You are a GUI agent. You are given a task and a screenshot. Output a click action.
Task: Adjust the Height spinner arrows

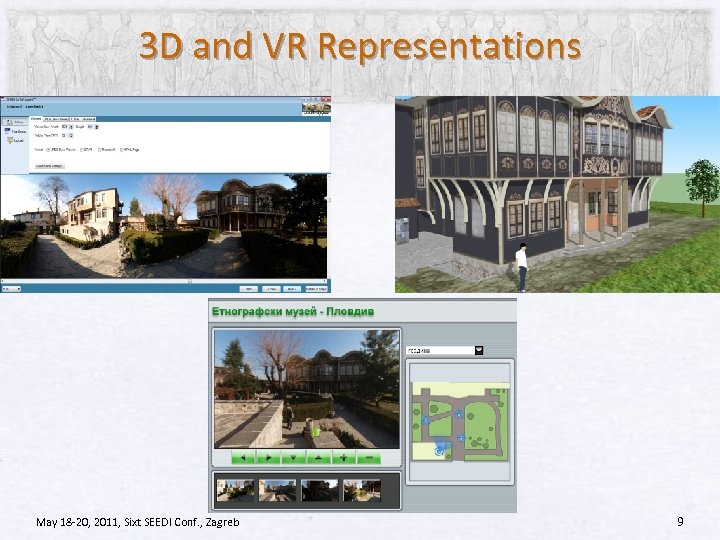click(x=96, y=127)
